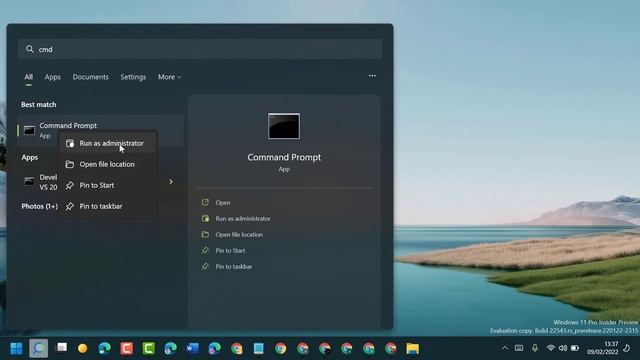Select the Command Prompt best match result
Image resolution: width=640 pixels, height=360 pixels.
[x=100, y=130]
